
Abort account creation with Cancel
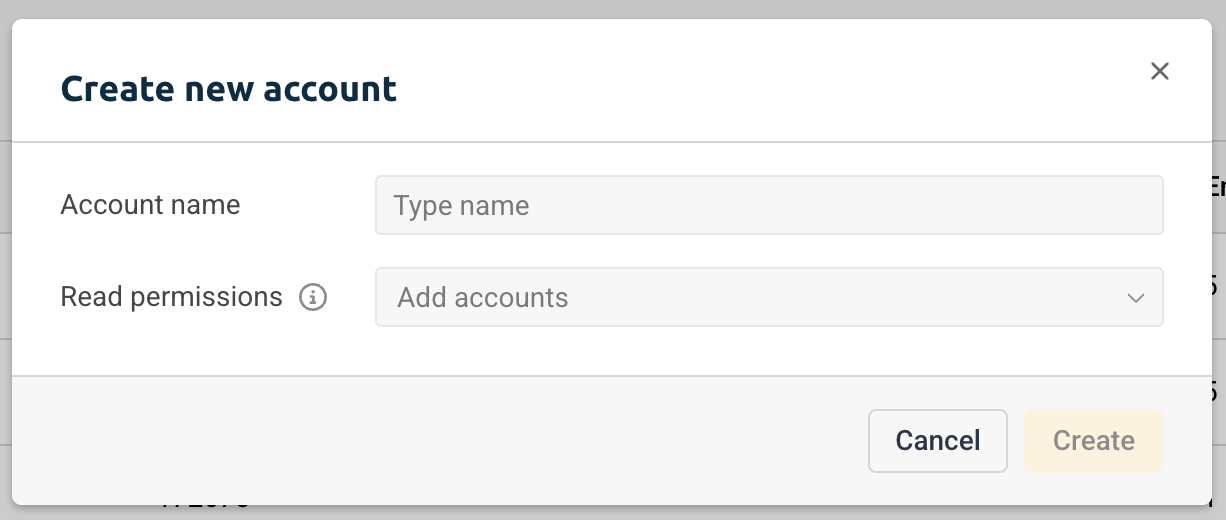(x=938, y=441)
